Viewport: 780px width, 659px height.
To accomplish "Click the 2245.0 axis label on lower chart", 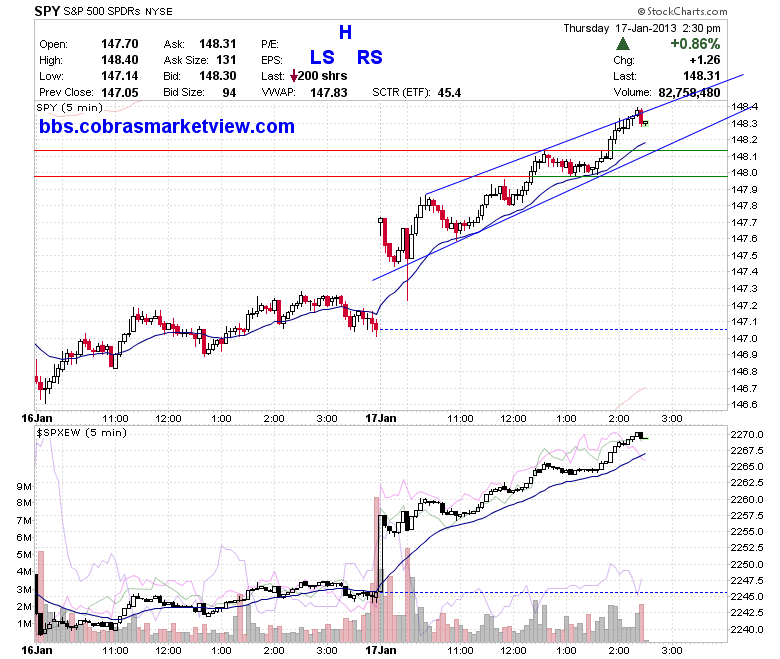I will click(x=747, y=596).
